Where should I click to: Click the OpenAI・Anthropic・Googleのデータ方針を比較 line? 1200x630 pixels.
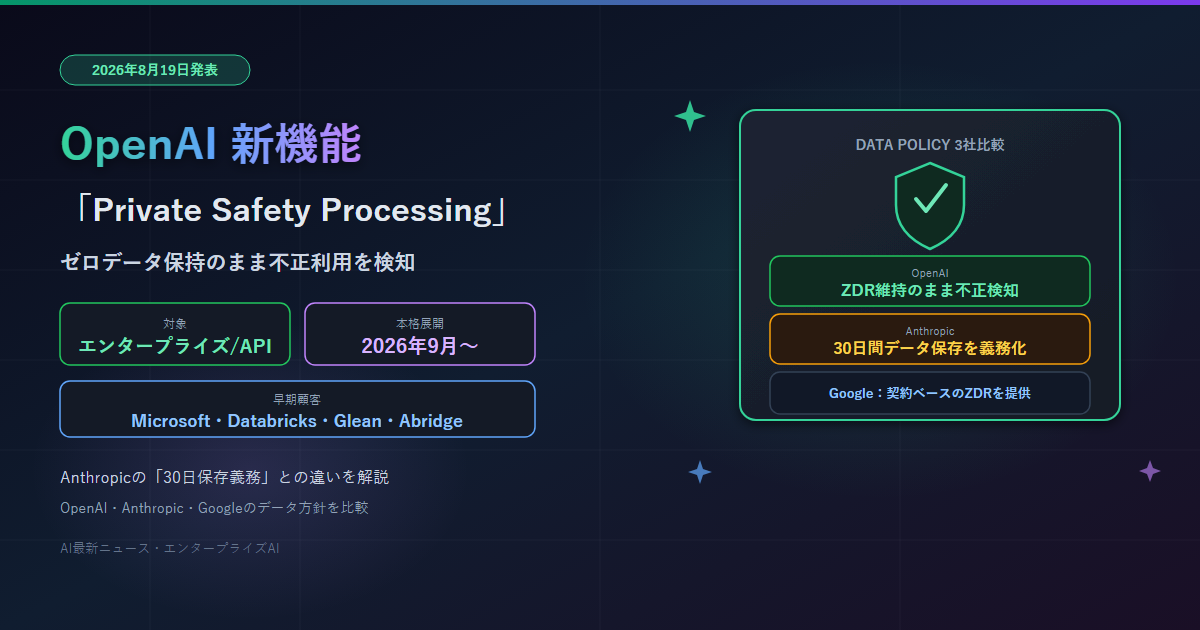pyautogui.click(x=215, y=508)
